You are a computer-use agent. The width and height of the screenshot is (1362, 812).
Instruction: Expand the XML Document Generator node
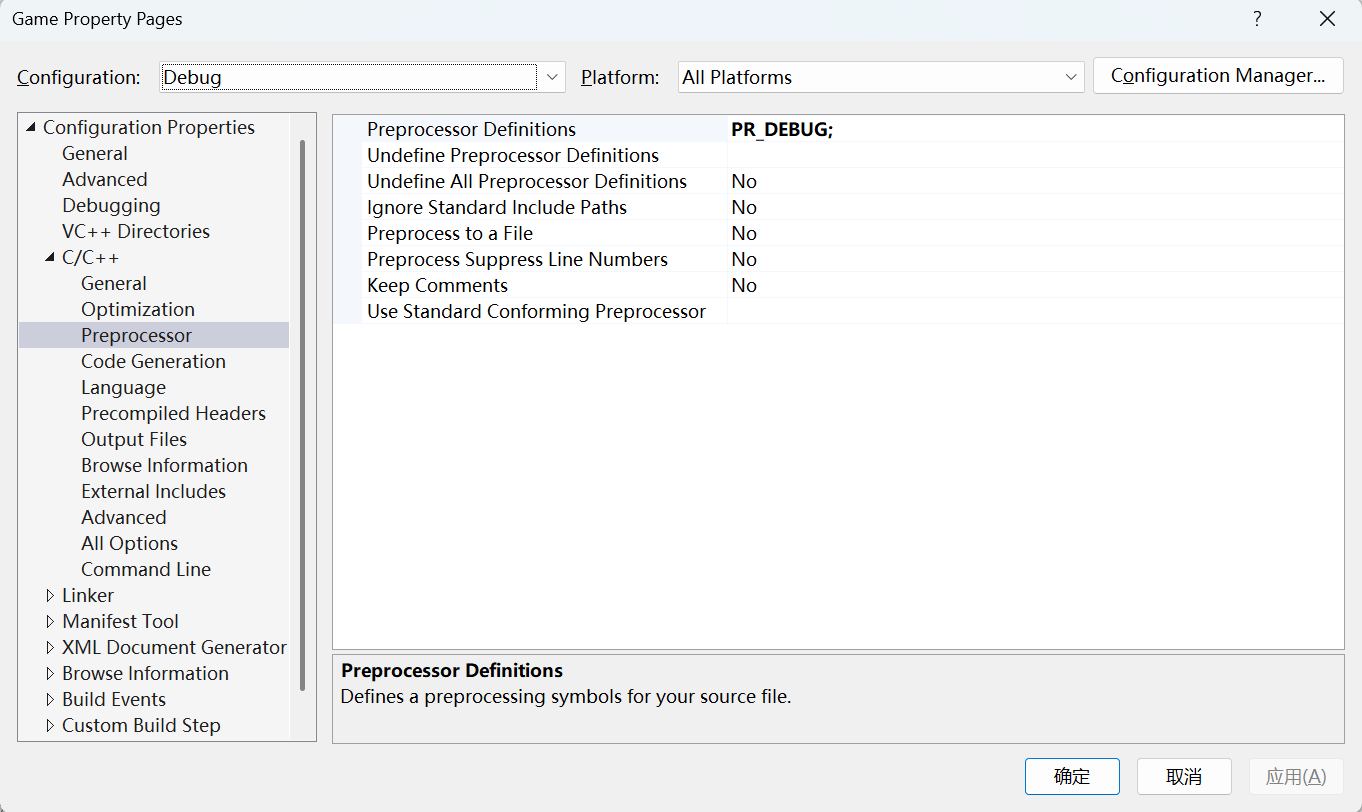[50, 647]
